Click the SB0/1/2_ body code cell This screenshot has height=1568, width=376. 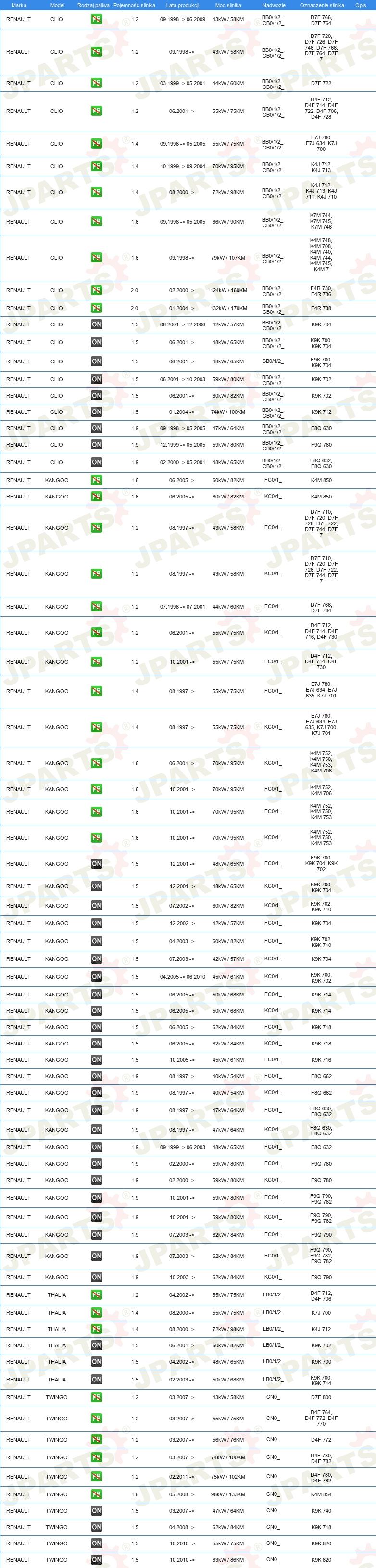point(273,361)
